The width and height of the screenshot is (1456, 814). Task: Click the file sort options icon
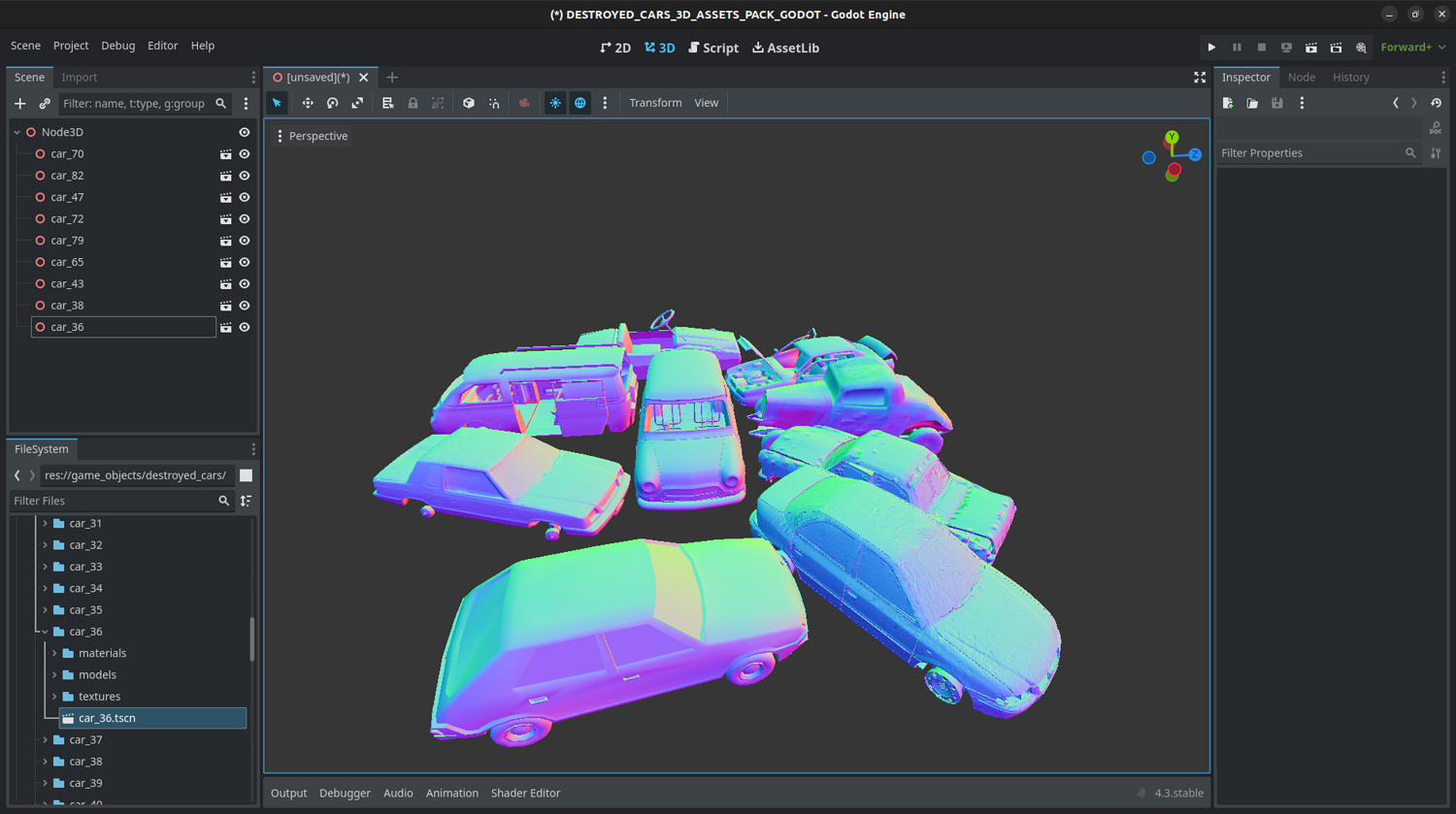[247, 501]
